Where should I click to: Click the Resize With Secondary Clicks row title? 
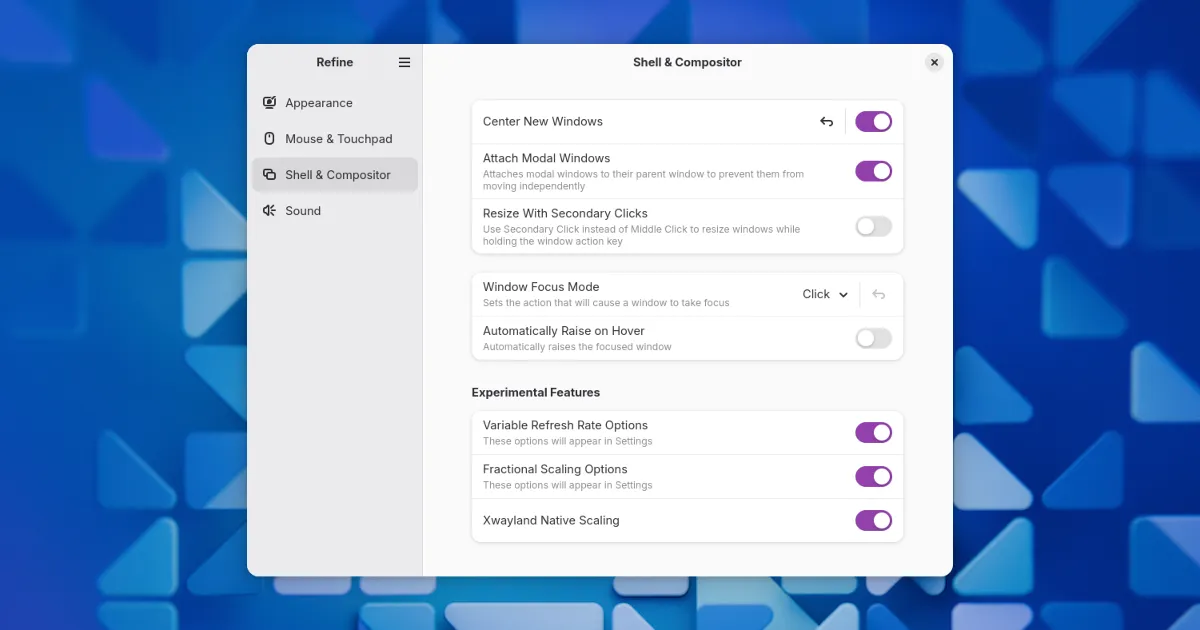click(565, 213)
